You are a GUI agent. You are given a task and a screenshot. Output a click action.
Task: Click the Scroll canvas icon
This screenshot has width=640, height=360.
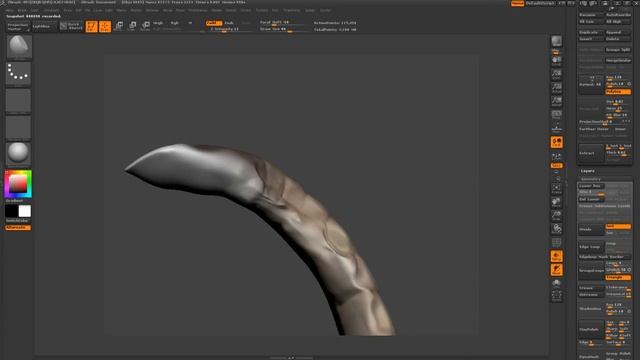tap(557, 61)
